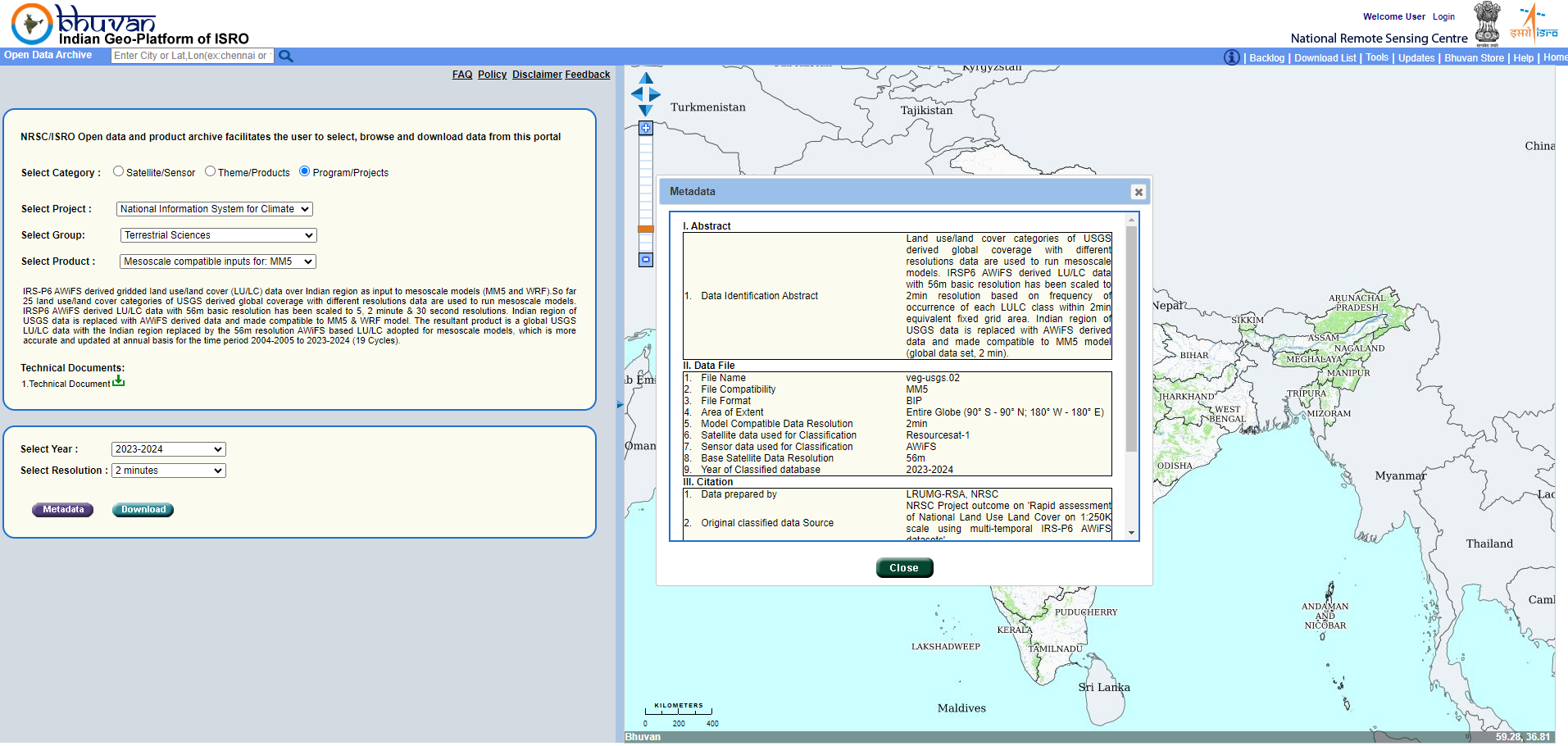Viewport: 1568px width, 746px height.
Task: Click the map zoom slider handle
Action: [646, 230]
